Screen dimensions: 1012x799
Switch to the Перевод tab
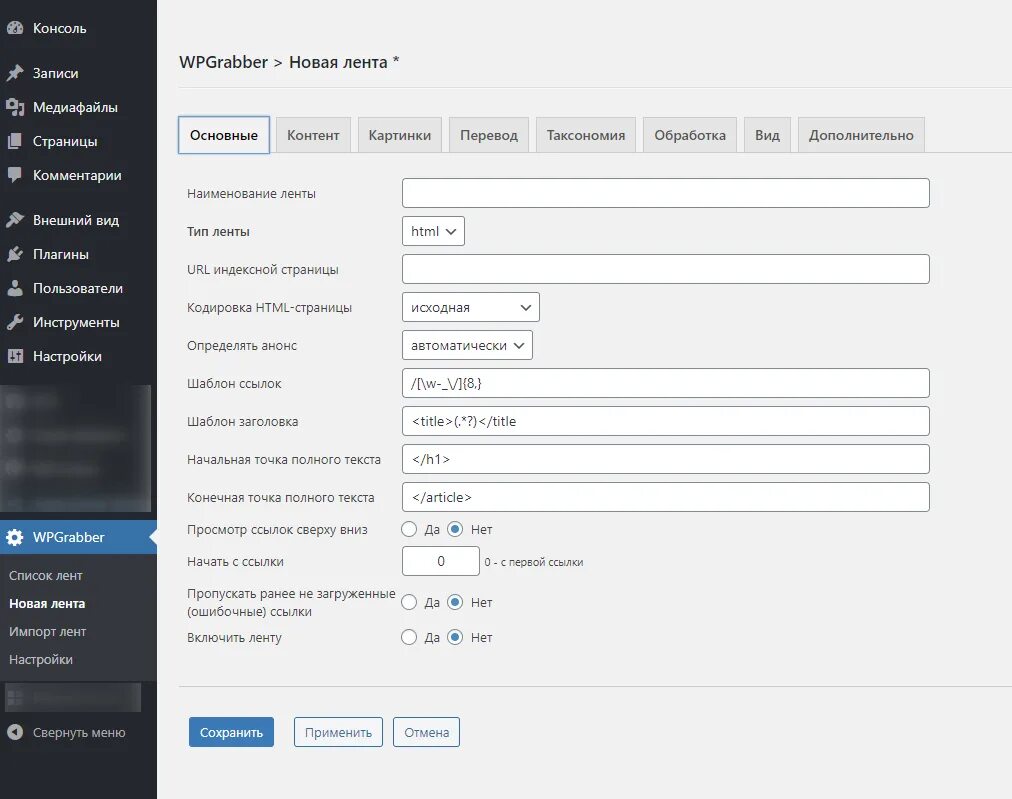click(489, 135)
